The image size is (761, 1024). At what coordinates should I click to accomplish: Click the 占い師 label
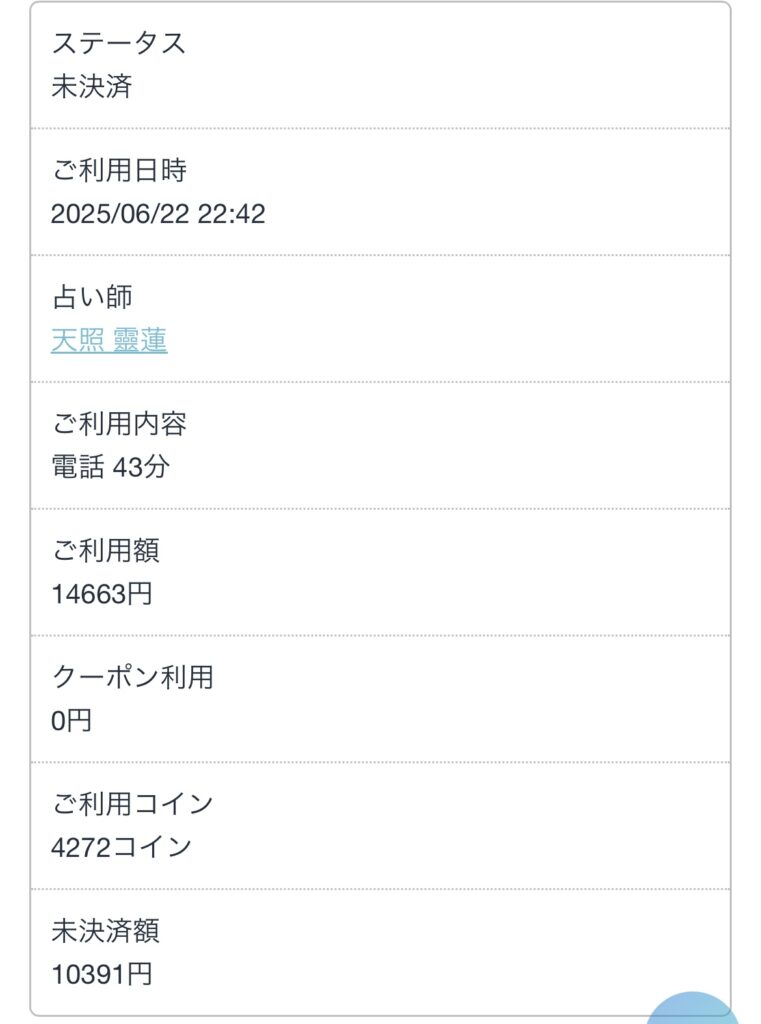coord(91,297)
